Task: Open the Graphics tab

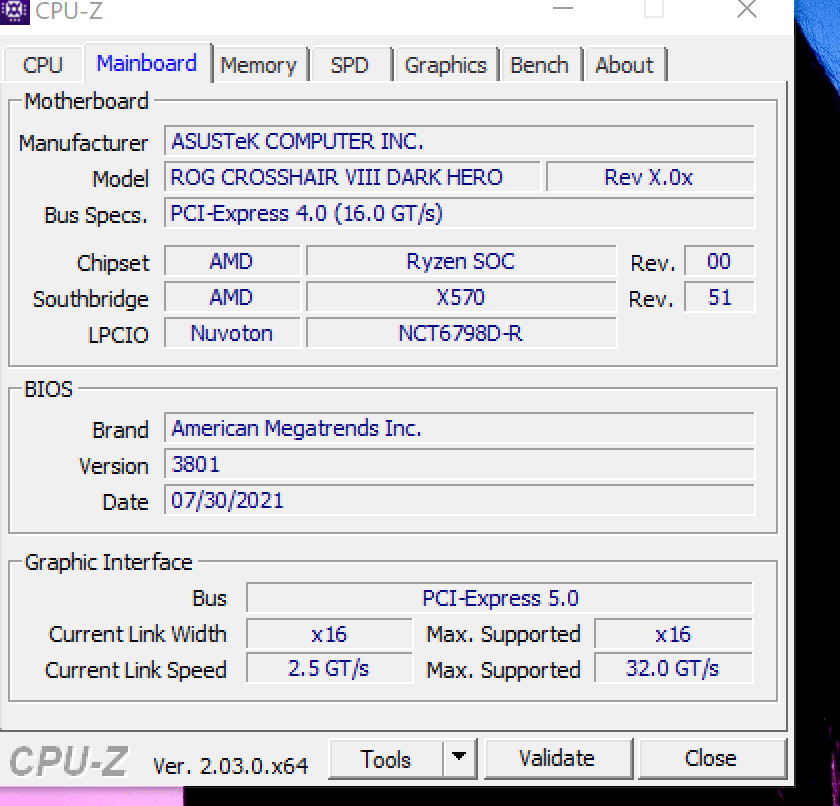Action: tap(446, 65)
